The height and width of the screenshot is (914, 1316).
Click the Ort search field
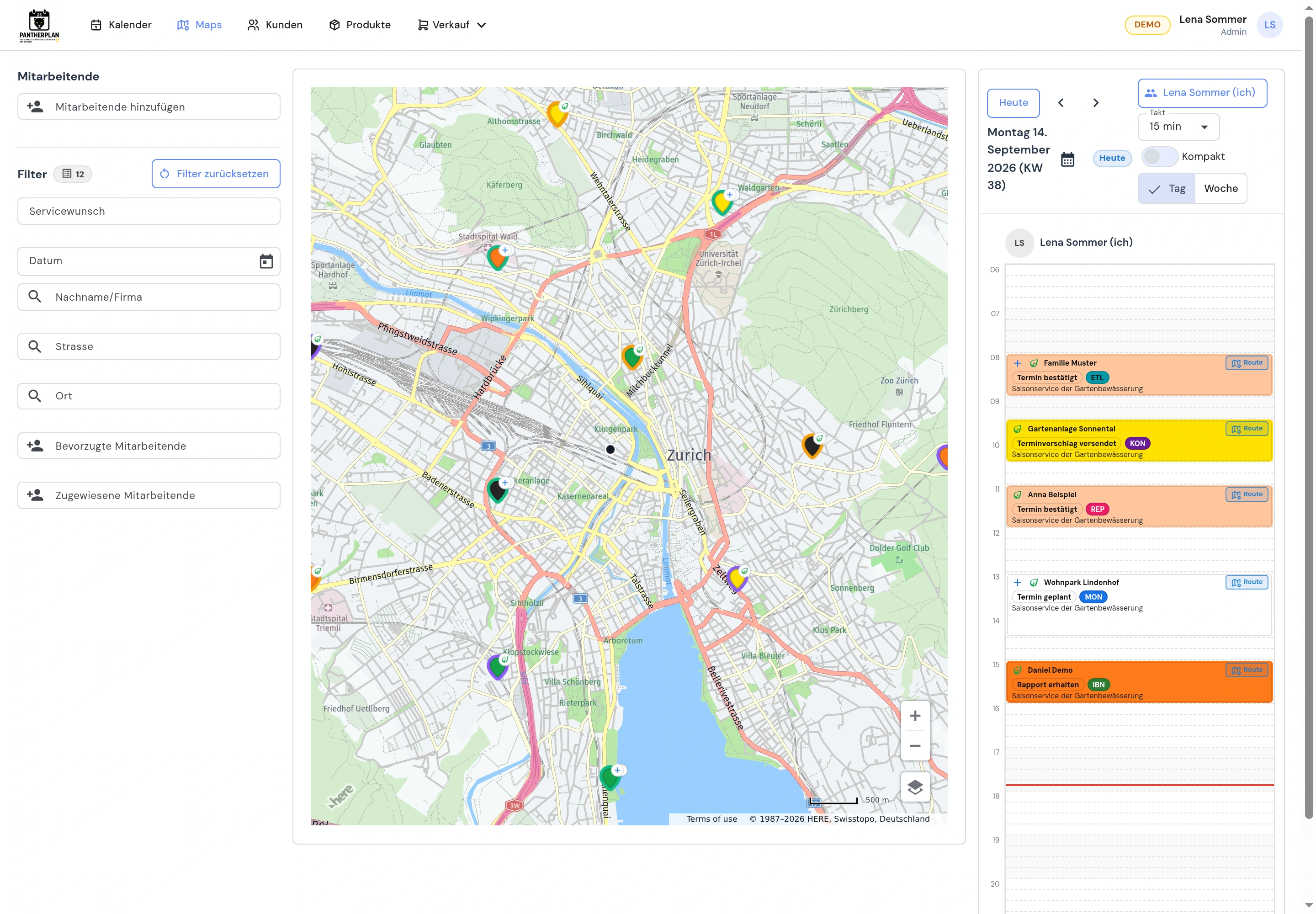pyautogui.click(x=149, y=396)
